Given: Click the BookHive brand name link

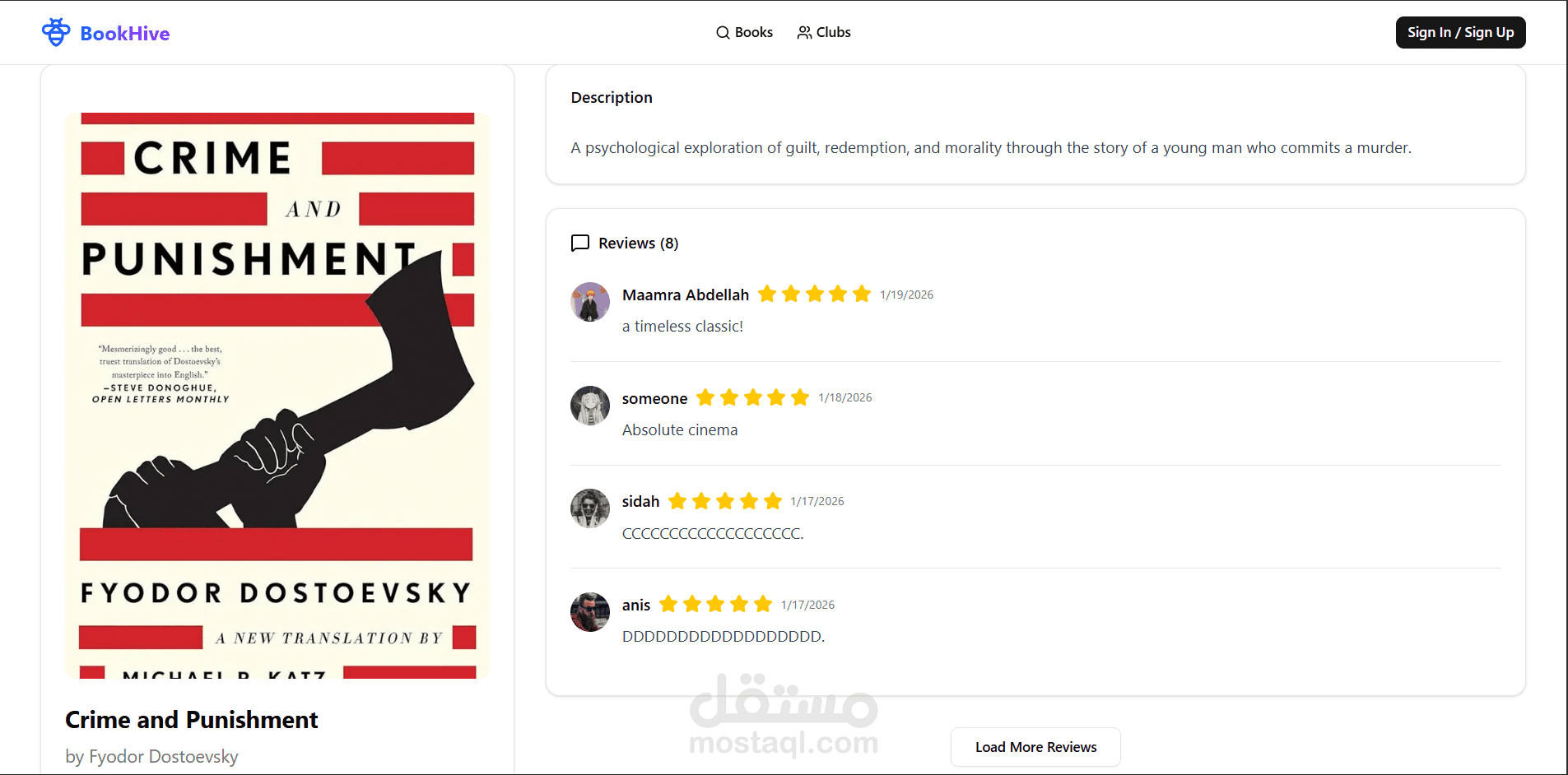Looking at the screenshot, I should [125, 34].
